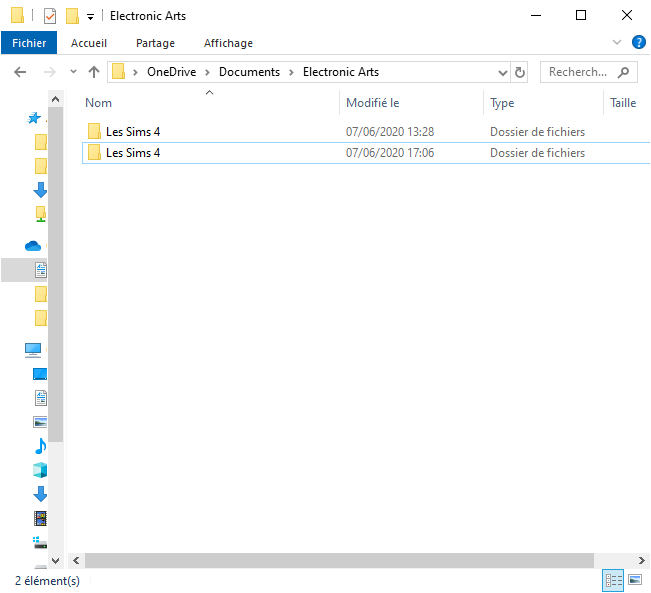The height and width of the screenshot is (593, 651).
Task: Switch to the Accueil tab
Action: click(89, 43)
